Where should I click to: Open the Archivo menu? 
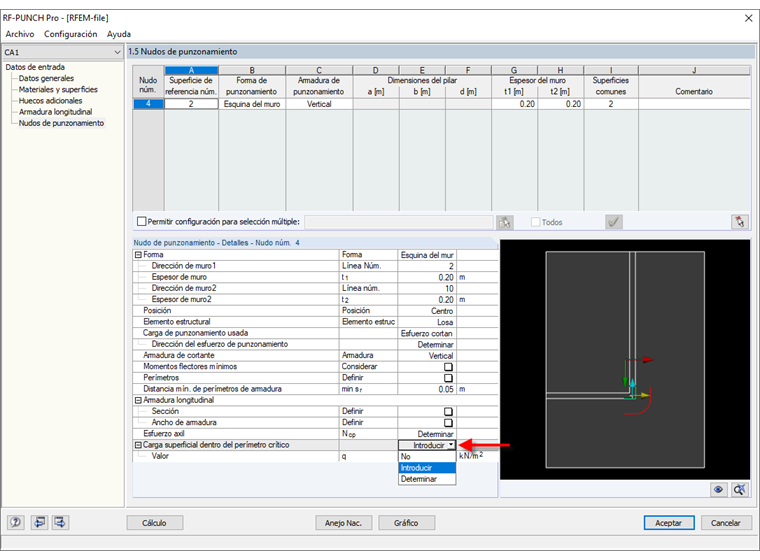click(20, 34)
